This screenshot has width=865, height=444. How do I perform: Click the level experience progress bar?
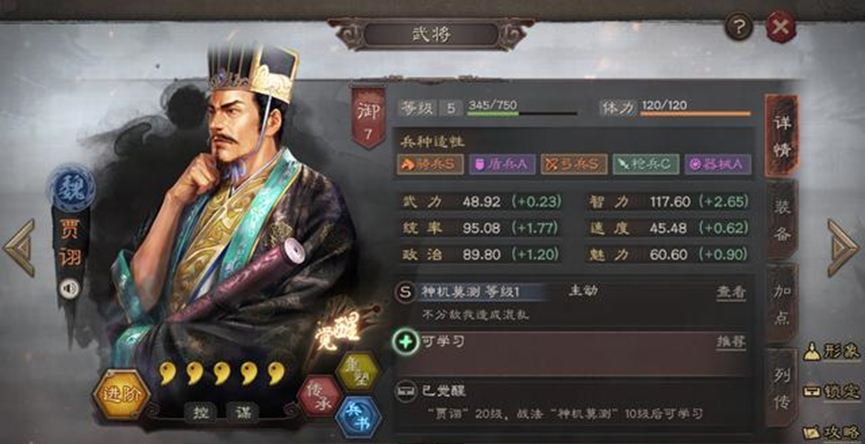click(x=522, y=113)
